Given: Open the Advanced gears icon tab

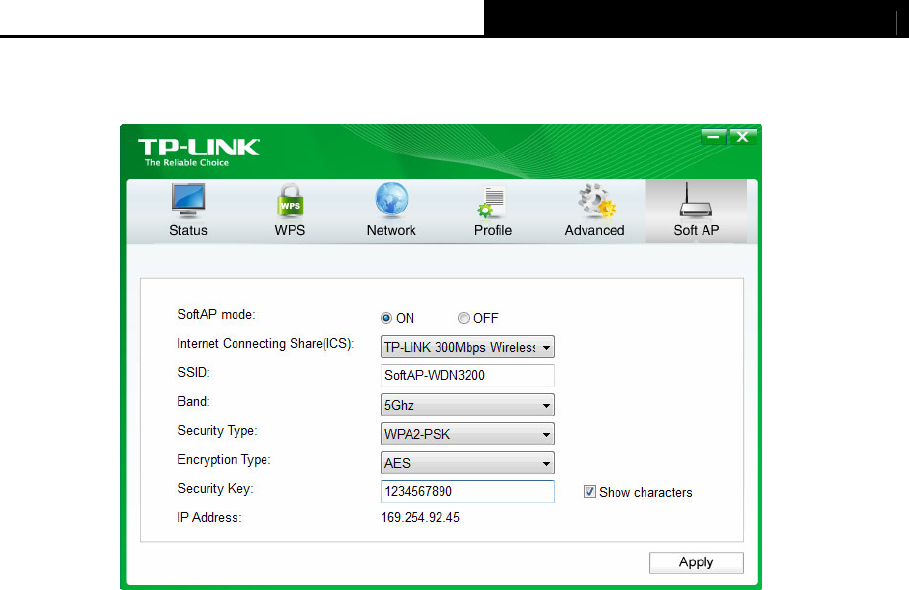Looking at the screenshot, I should pyautogui.click(x=594, y=210).
